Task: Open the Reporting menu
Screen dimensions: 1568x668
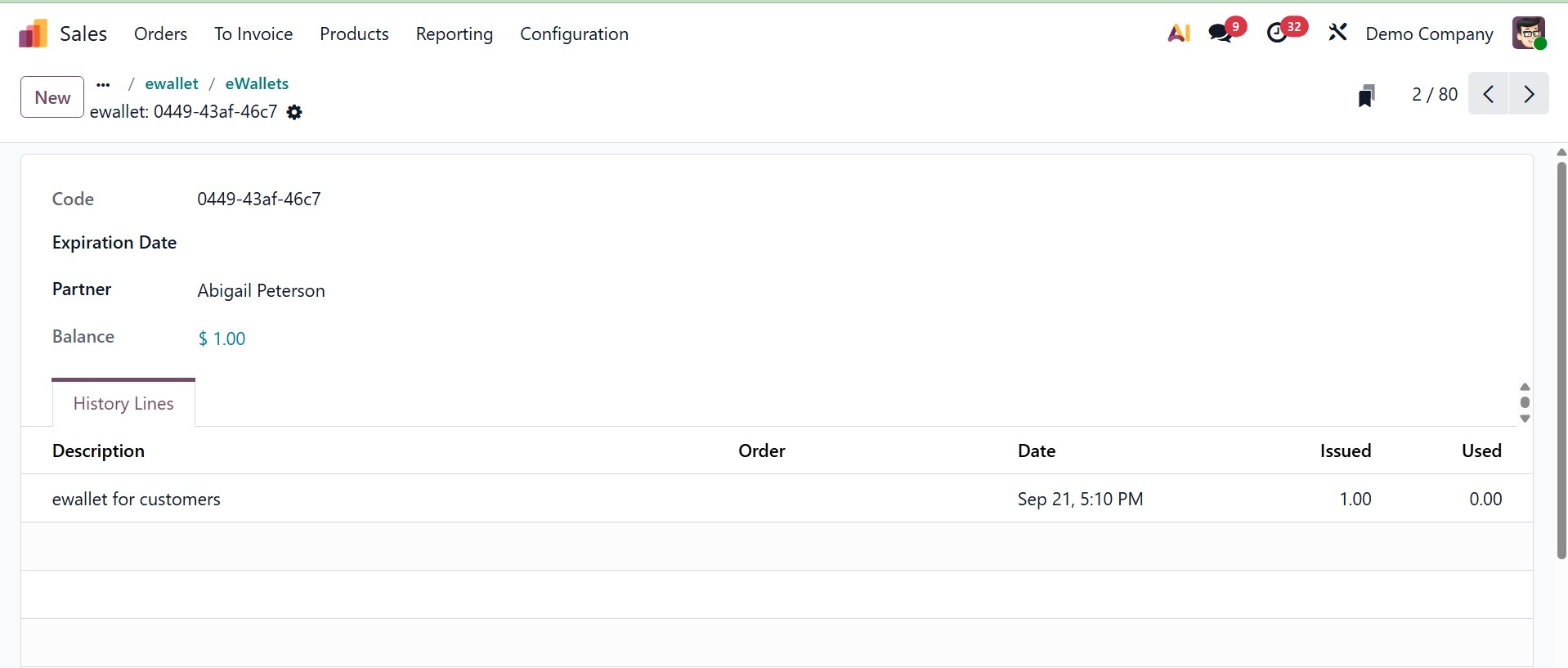Action: 455,34
